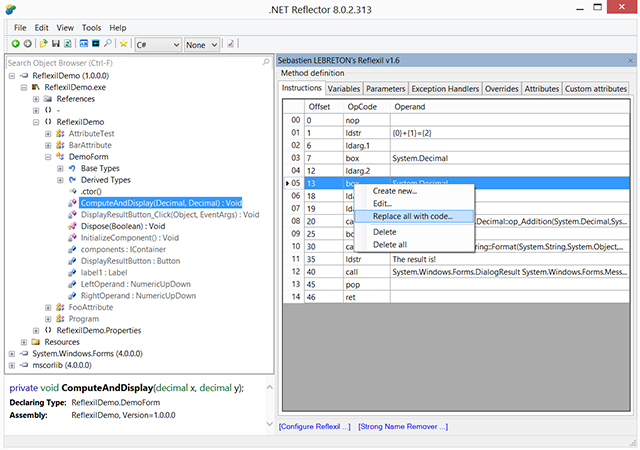The width and height of the screenshot is (640, 450).
Task: Click the References folder icon
Action: coord(48,99)
